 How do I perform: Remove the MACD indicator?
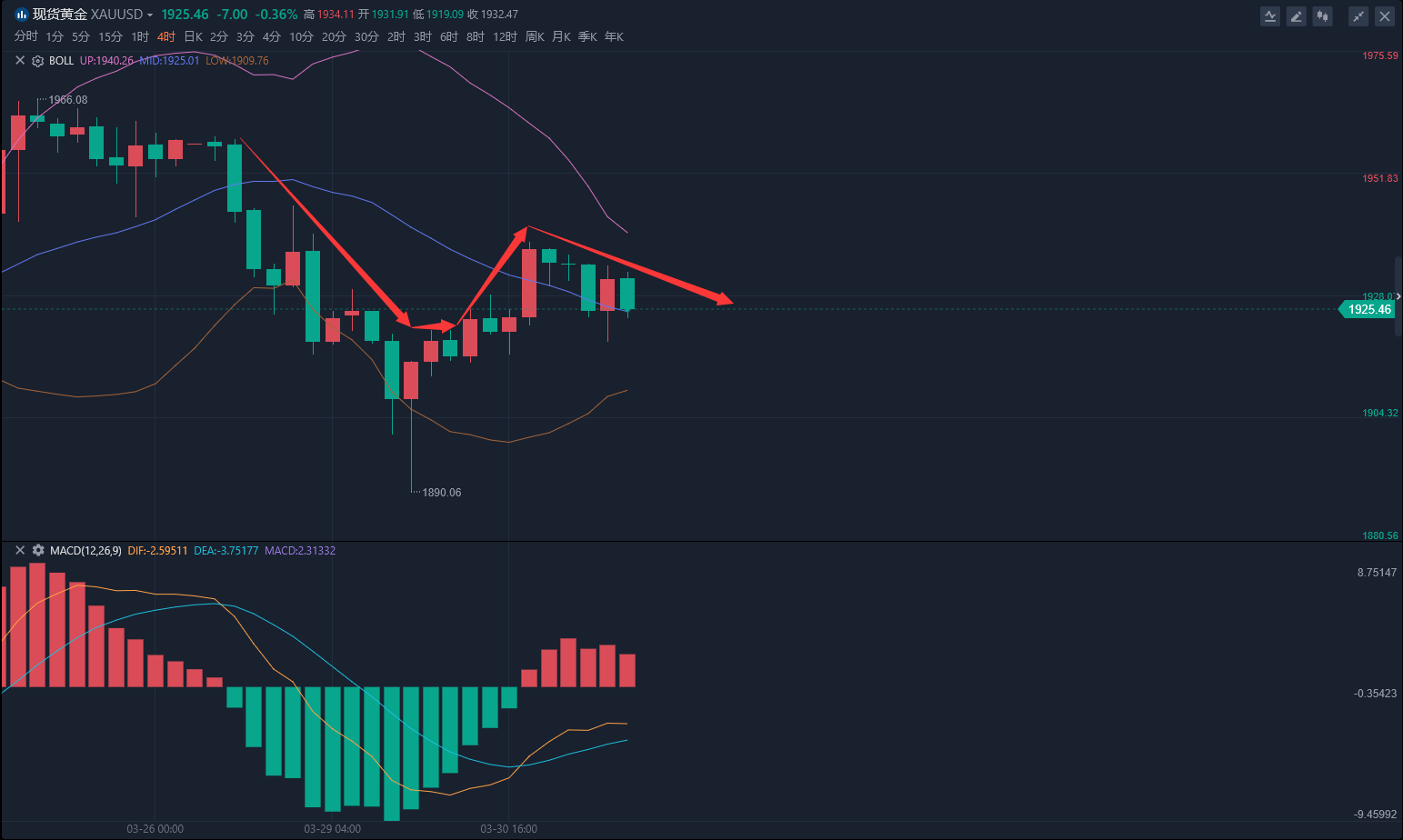click(20, 551)
